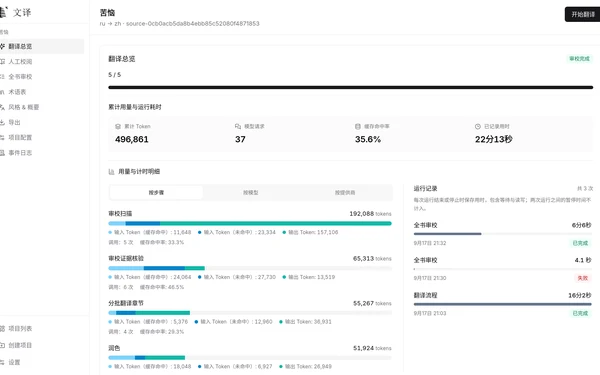Open 项目配置 in the sidebar
Viewport: 600px width, 375px height.
[41, 137]
